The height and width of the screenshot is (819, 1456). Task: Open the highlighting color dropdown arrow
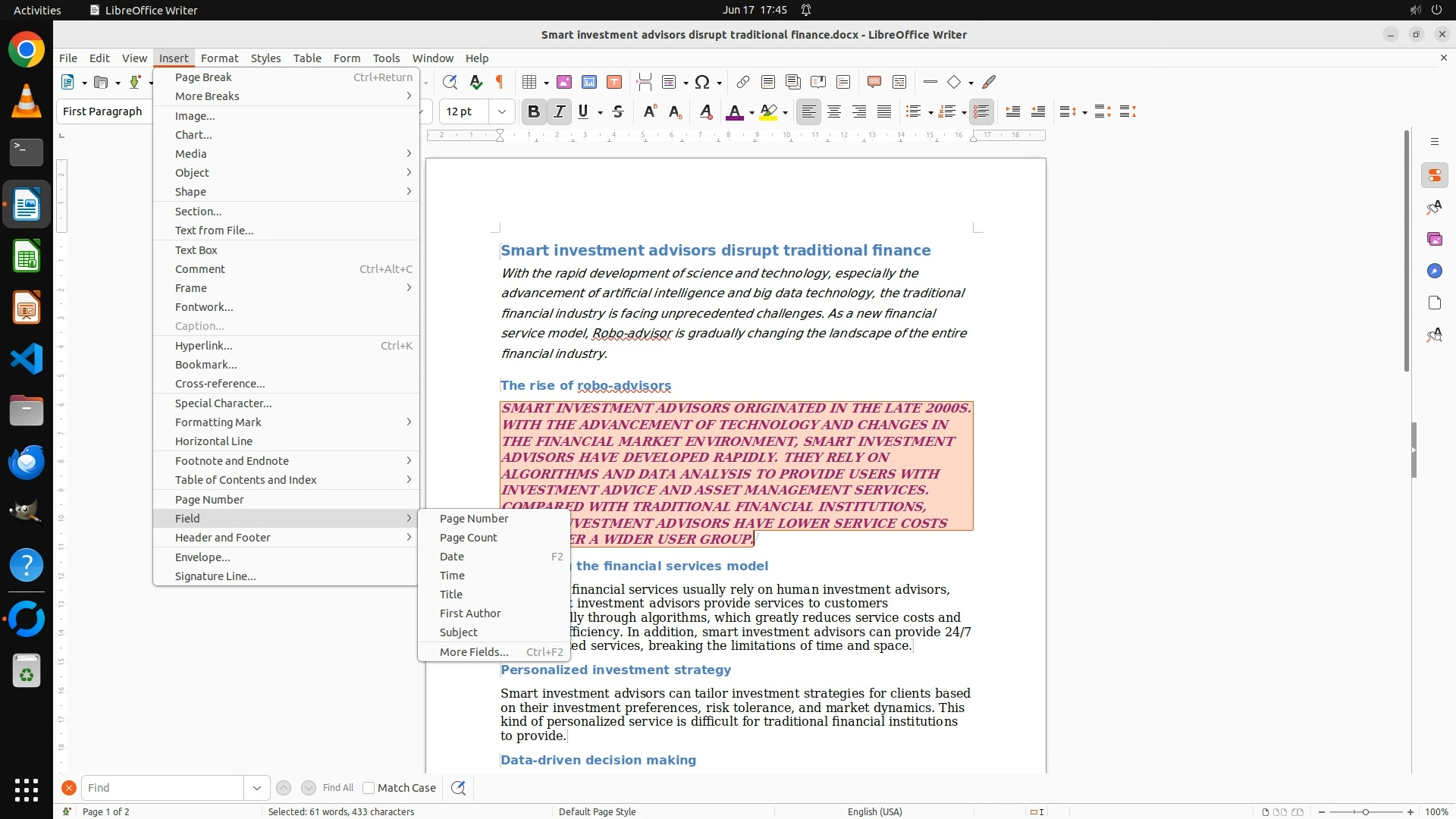pyautogui.click(x=785, y=112)
